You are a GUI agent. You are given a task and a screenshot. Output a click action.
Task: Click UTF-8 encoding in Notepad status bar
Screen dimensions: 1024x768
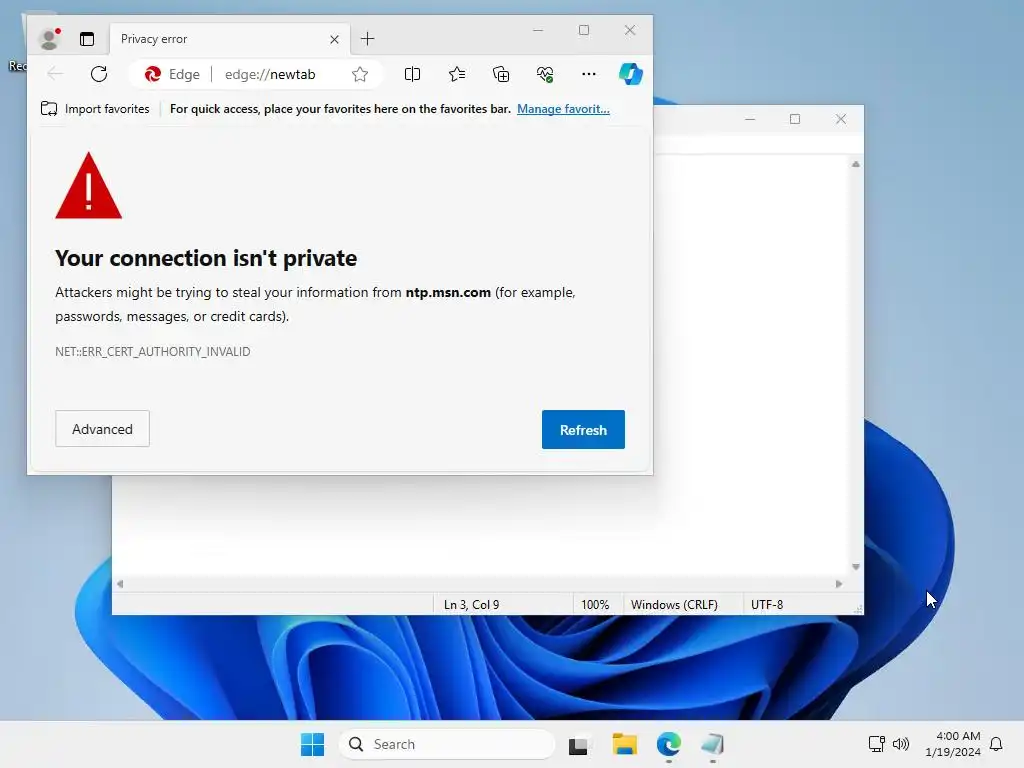(x=767, y=605)
